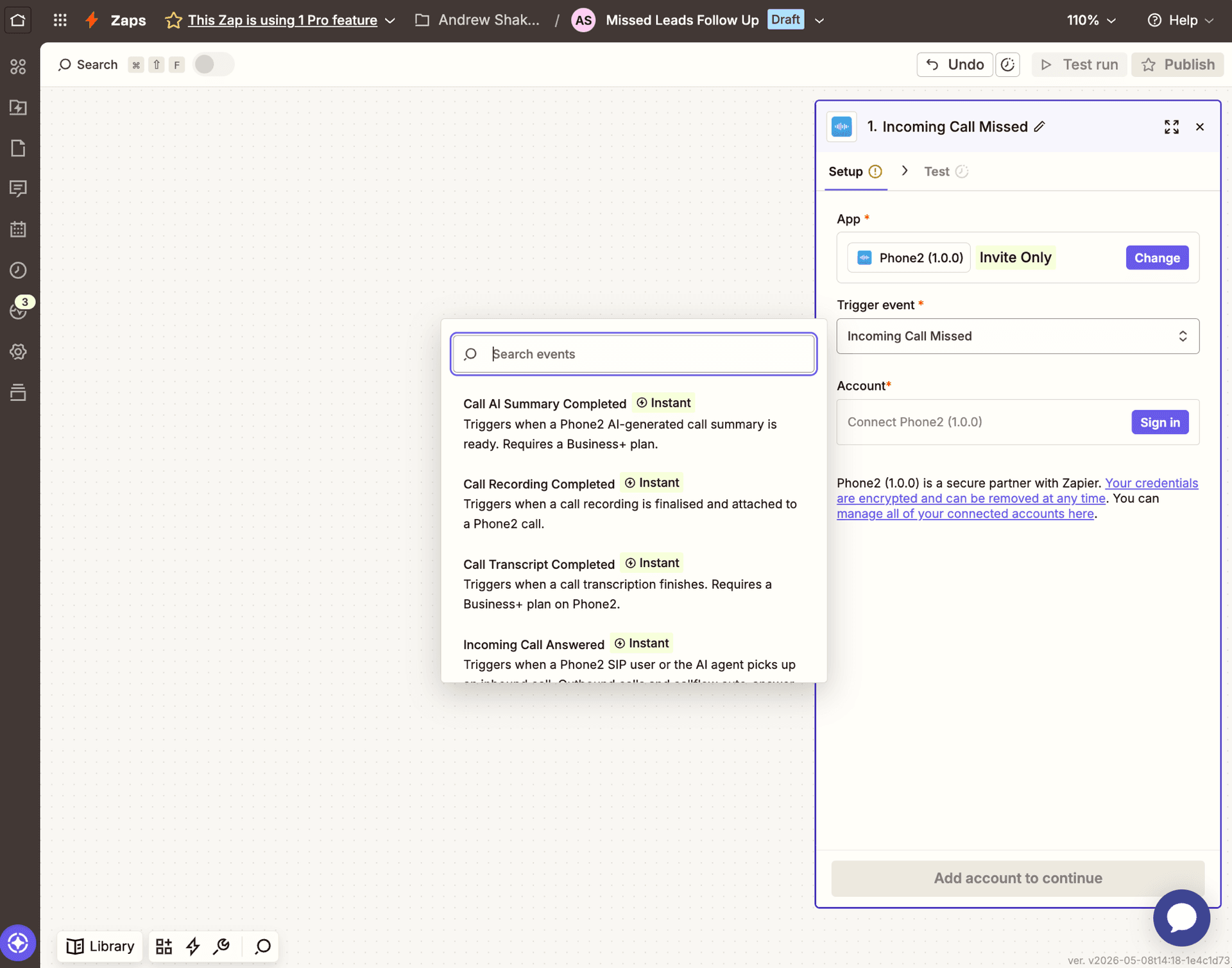Open the sidebar document notes icon

(18, 148)
